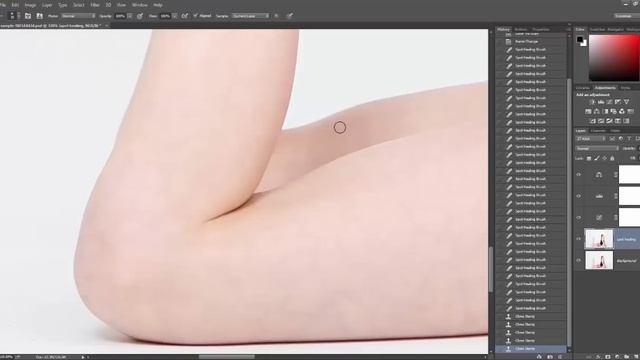This screenshot has width=640, height=360.
Task: Add a Curves adjustment
Action: [609, 102]
